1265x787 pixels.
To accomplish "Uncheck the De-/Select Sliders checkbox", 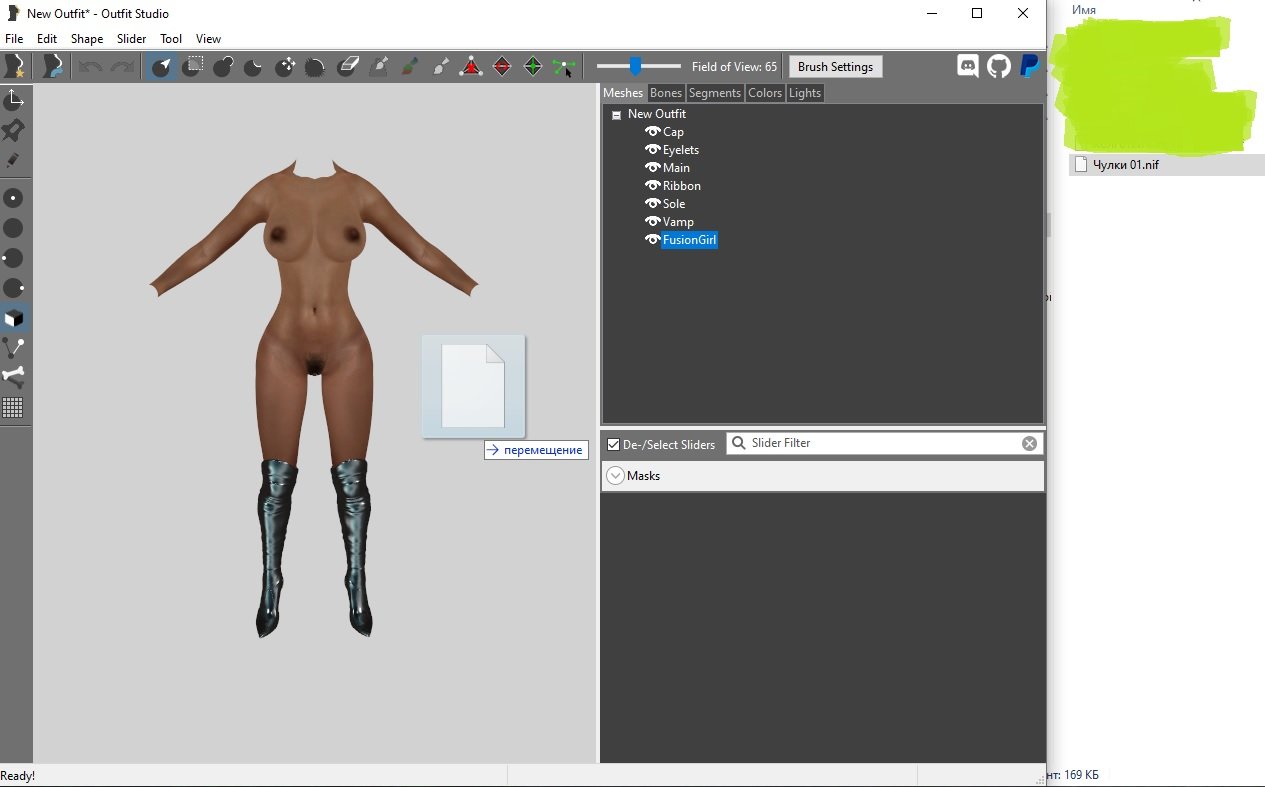I will point(613,444).
